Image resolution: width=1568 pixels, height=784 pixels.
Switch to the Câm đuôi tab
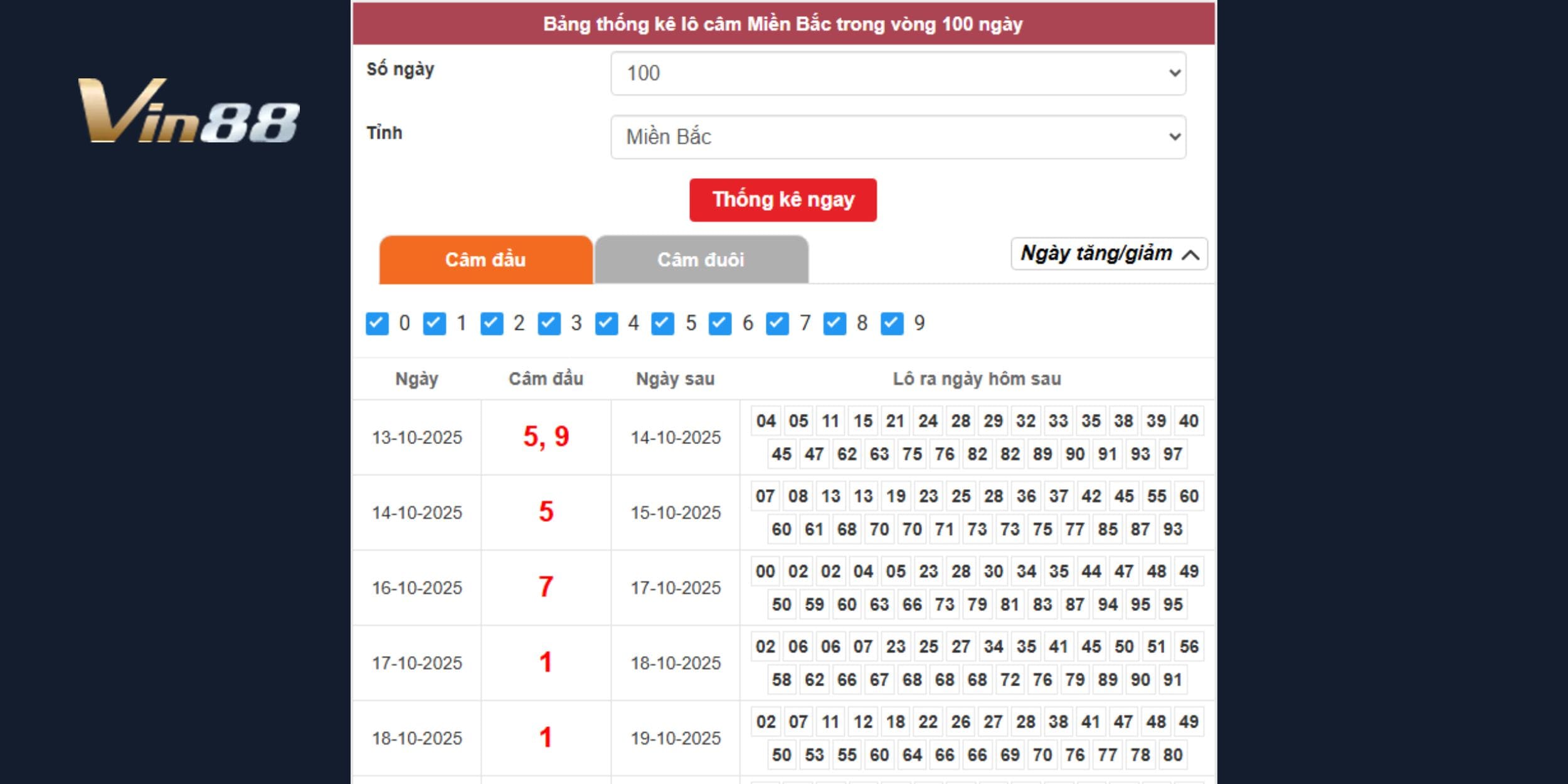tap(701, 260)
